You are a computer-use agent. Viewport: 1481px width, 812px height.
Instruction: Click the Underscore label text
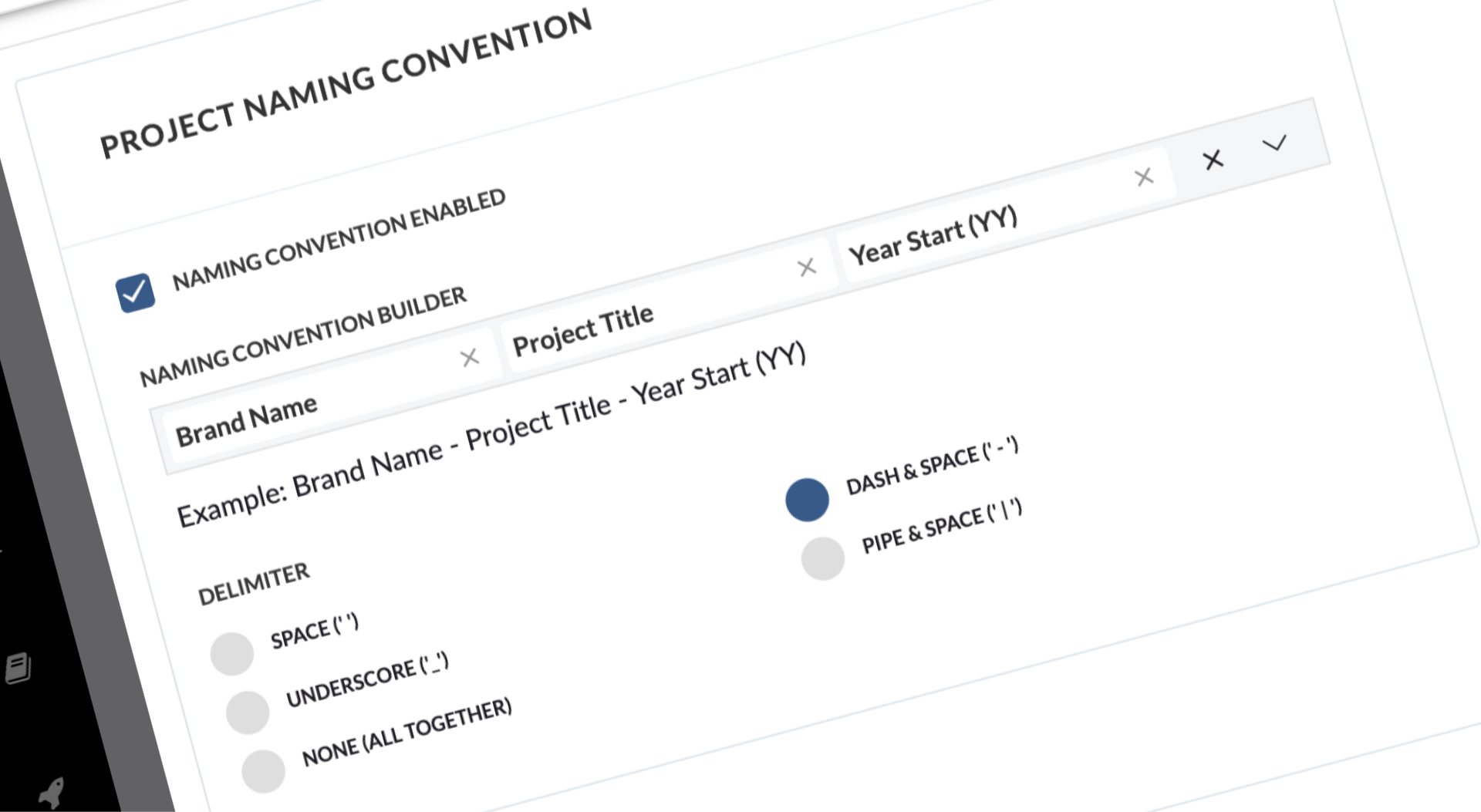pyautogui.click(x=367, y=680)
